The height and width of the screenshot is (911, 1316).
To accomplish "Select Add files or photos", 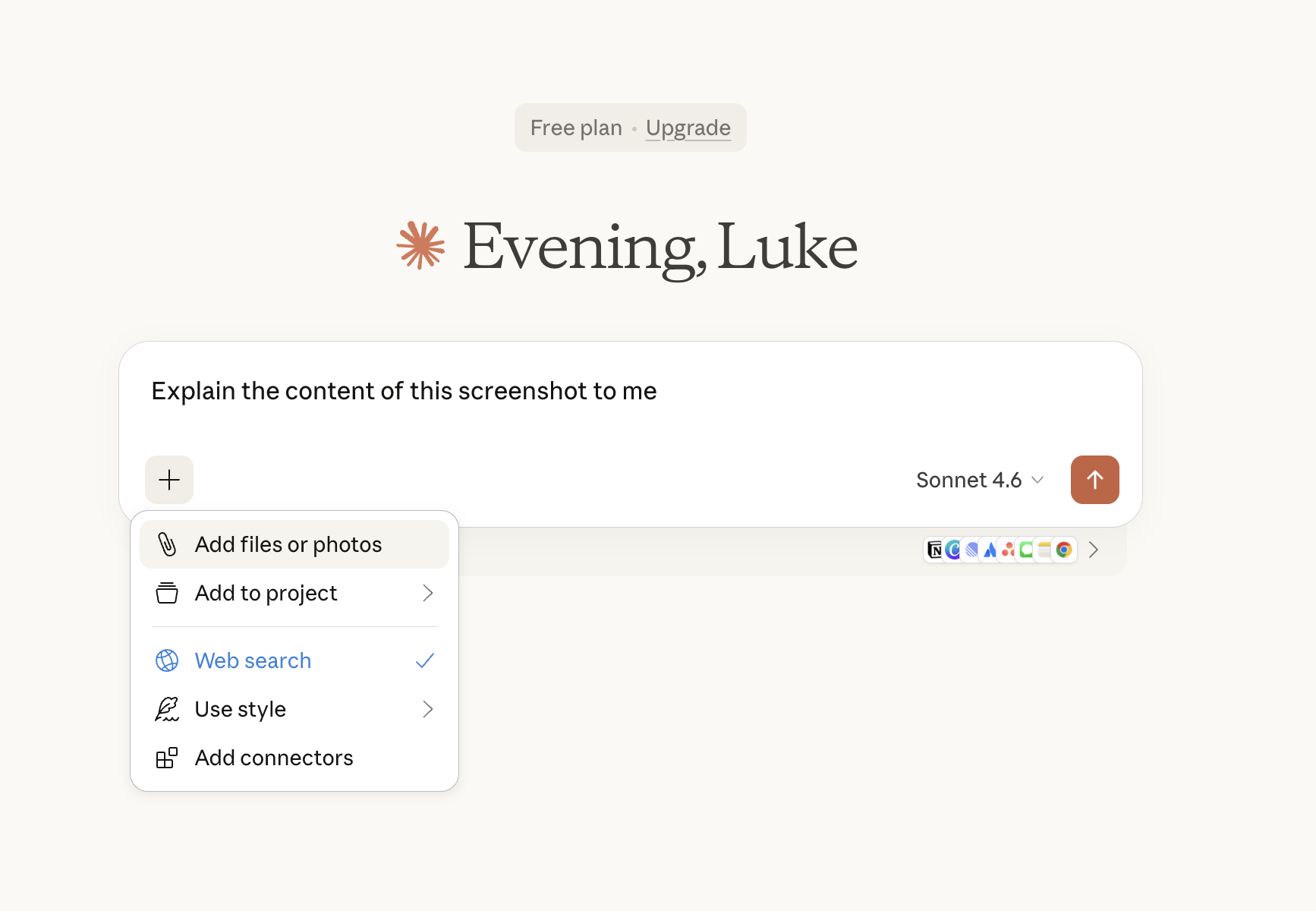I will click(288, 544).
